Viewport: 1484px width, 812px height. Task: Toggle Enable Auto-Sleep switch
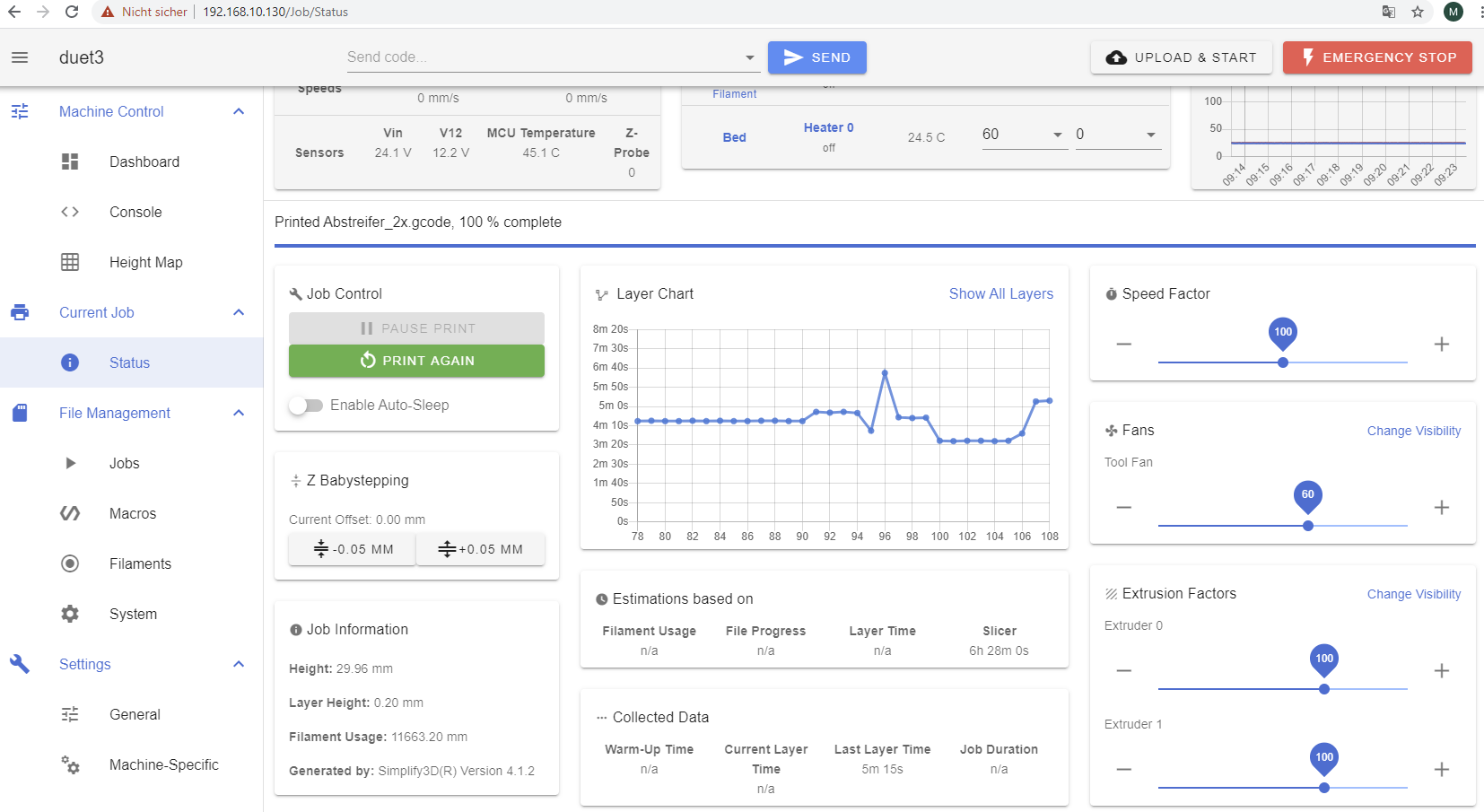pyautogui.click(x=306, y=406)
